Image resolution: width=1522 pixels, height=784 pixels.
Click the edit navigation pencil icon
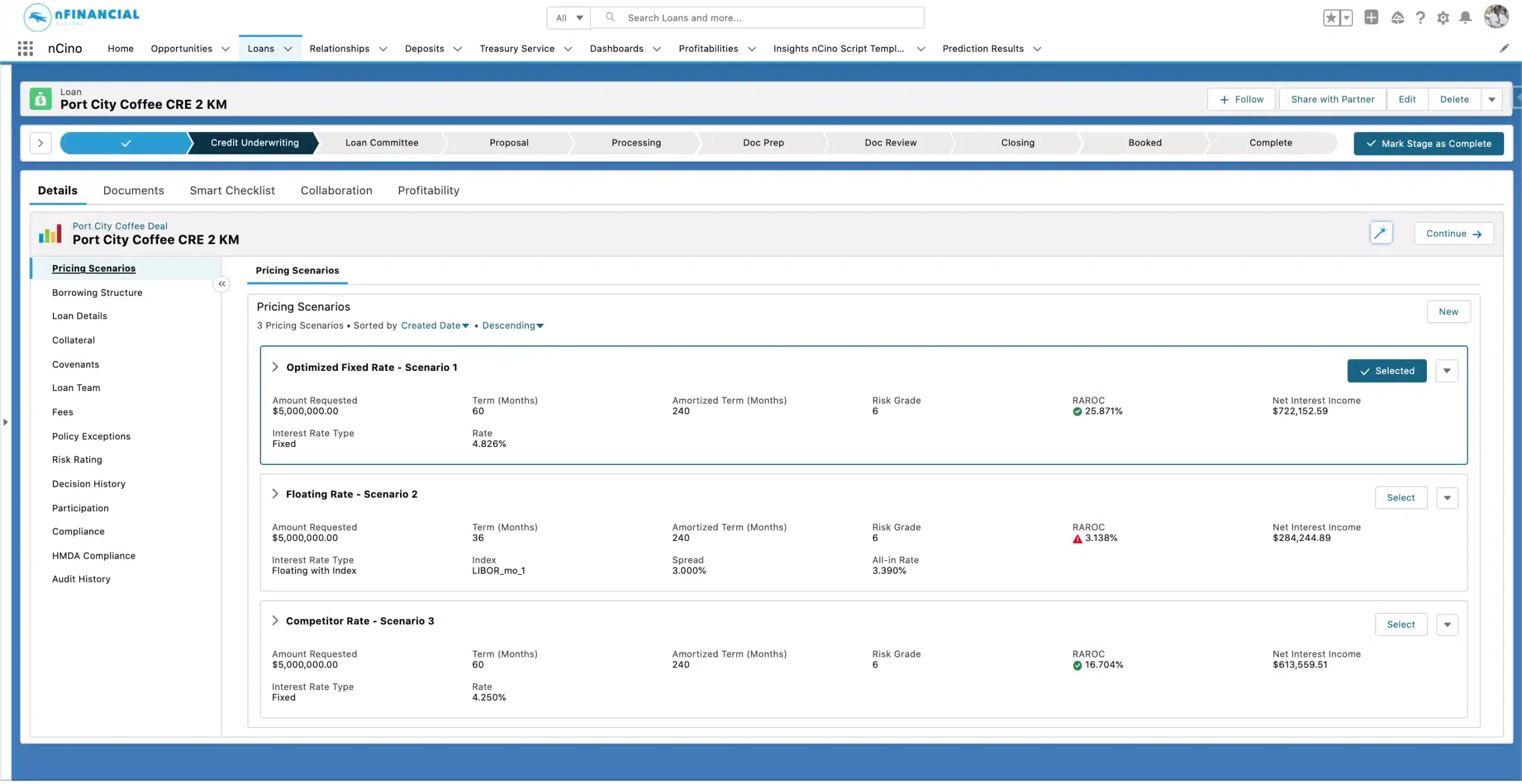click(x=1504, y=49)
